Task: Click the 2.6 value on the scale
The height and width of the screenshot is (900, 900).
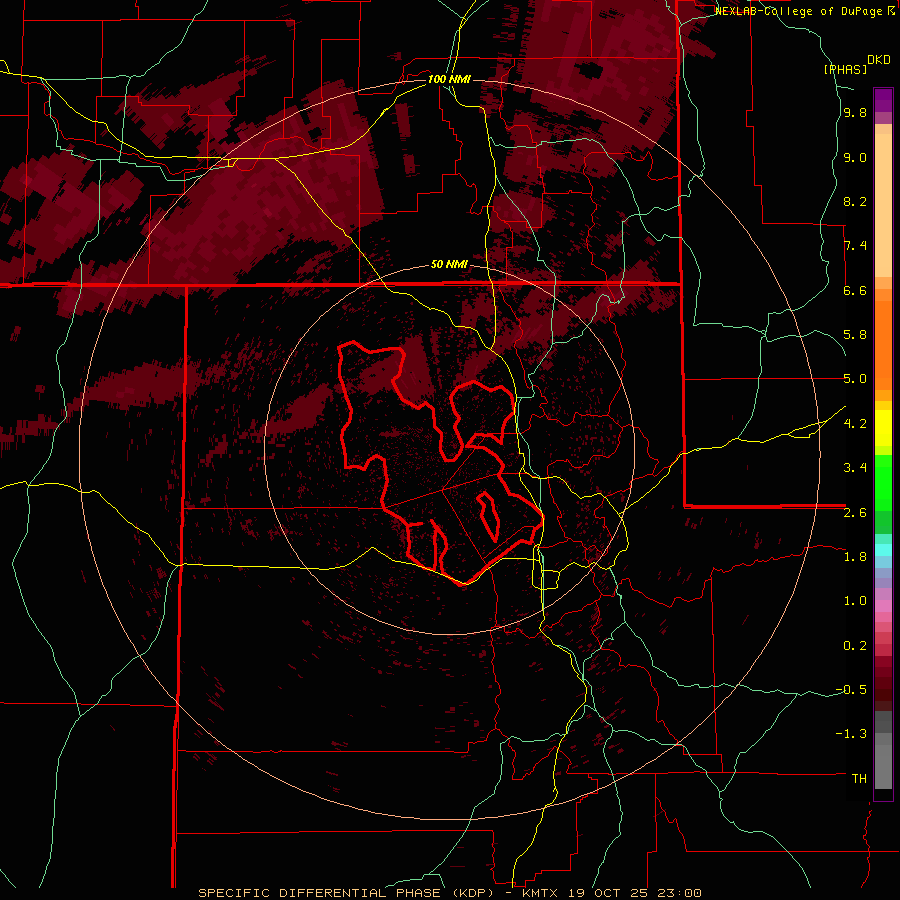Action: pos(855,513)
